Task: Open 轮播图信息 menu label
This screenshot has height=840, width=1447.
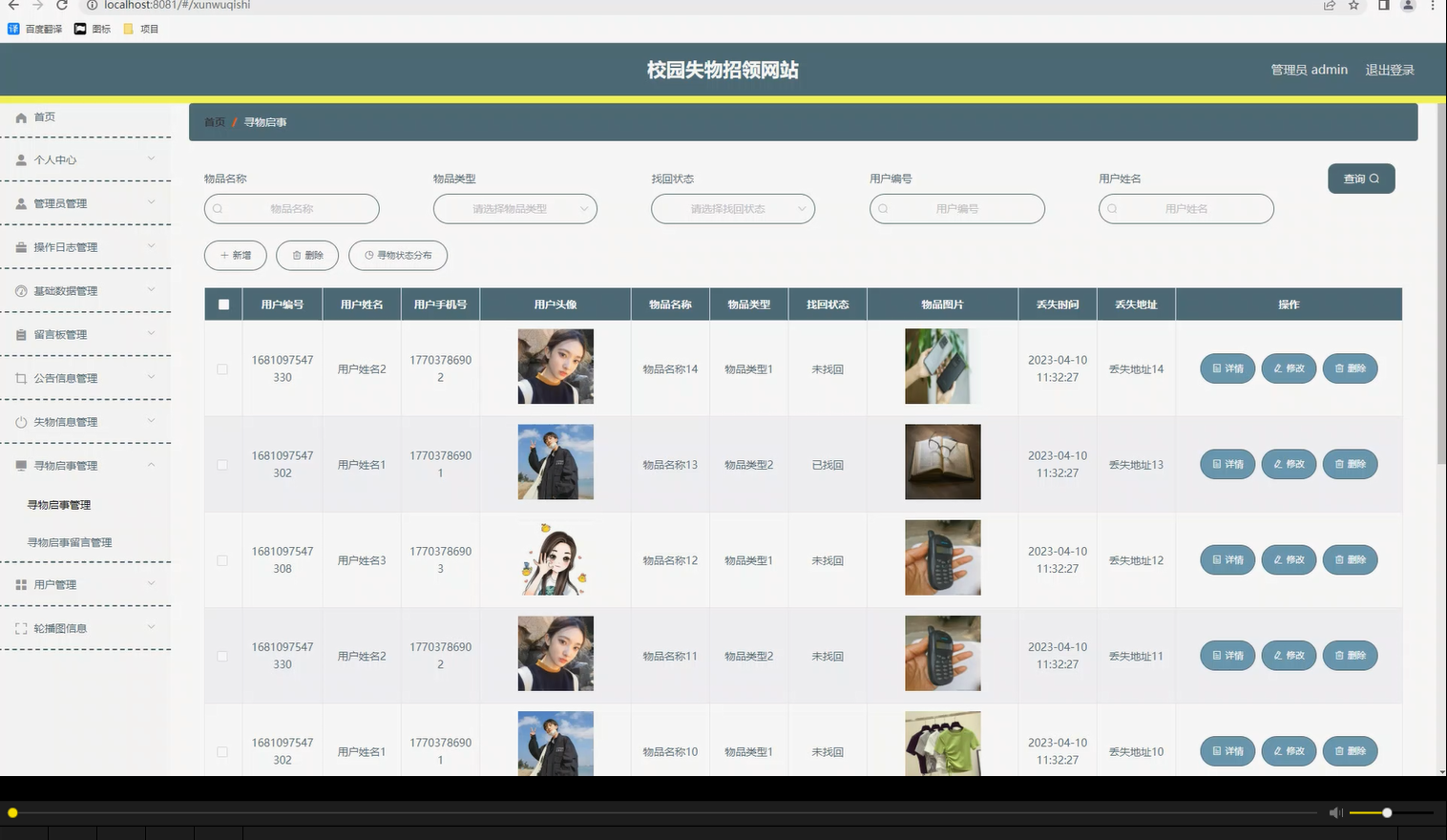Action: pyautogui.click(x=60, y=629)
